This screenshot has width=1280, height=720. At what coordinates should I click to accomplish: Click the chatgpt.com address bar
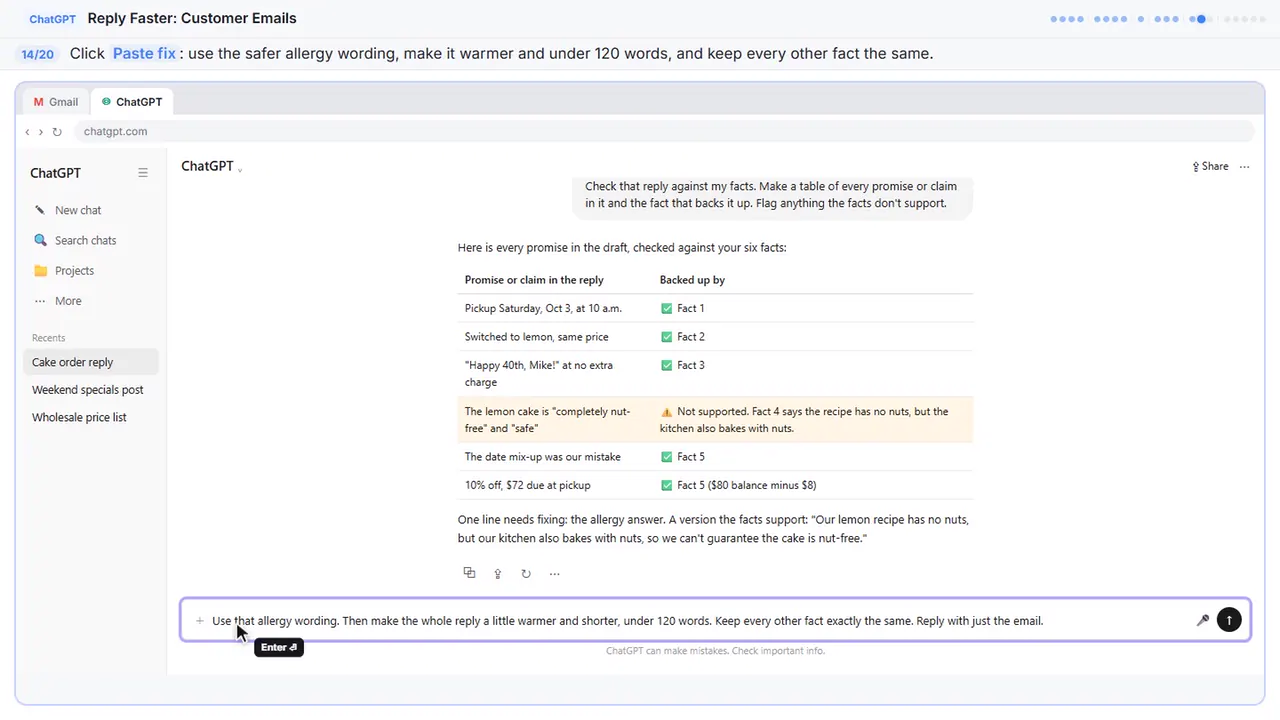click(664, 131)
